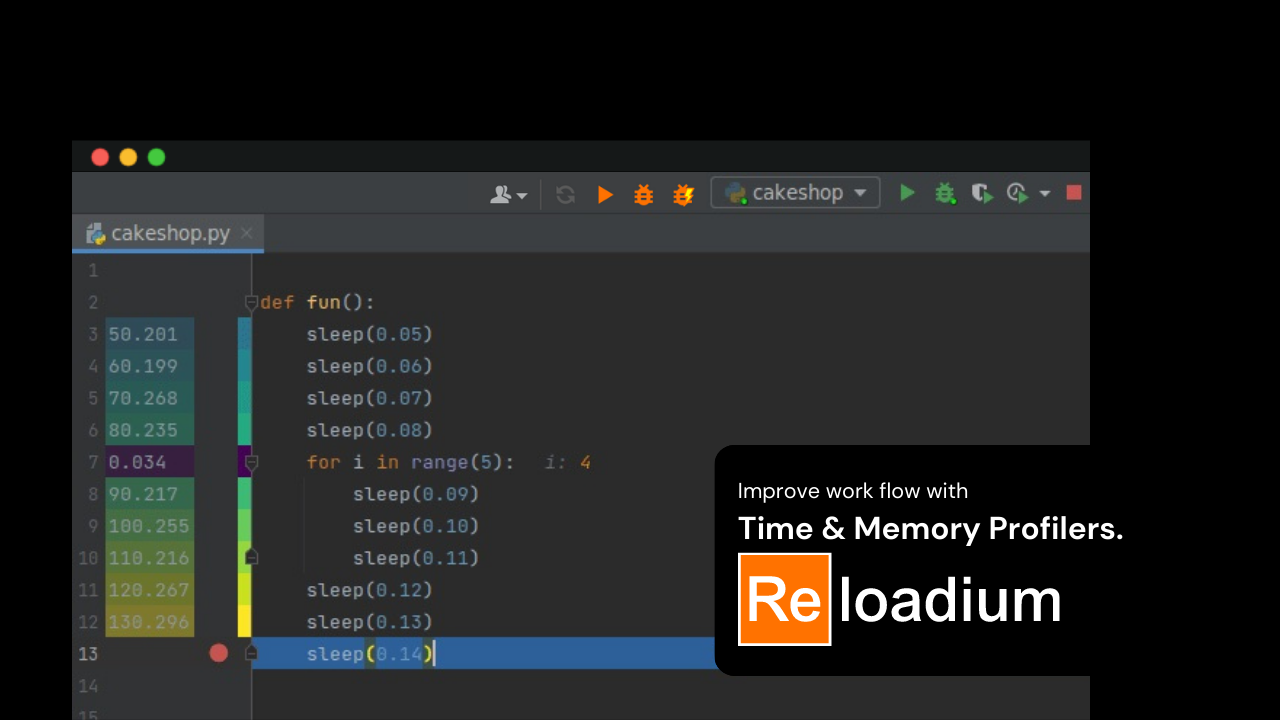Run with Reloadium orange play icon
Image resolution: width=1280 pixels, height=720 pixels.
605,194
